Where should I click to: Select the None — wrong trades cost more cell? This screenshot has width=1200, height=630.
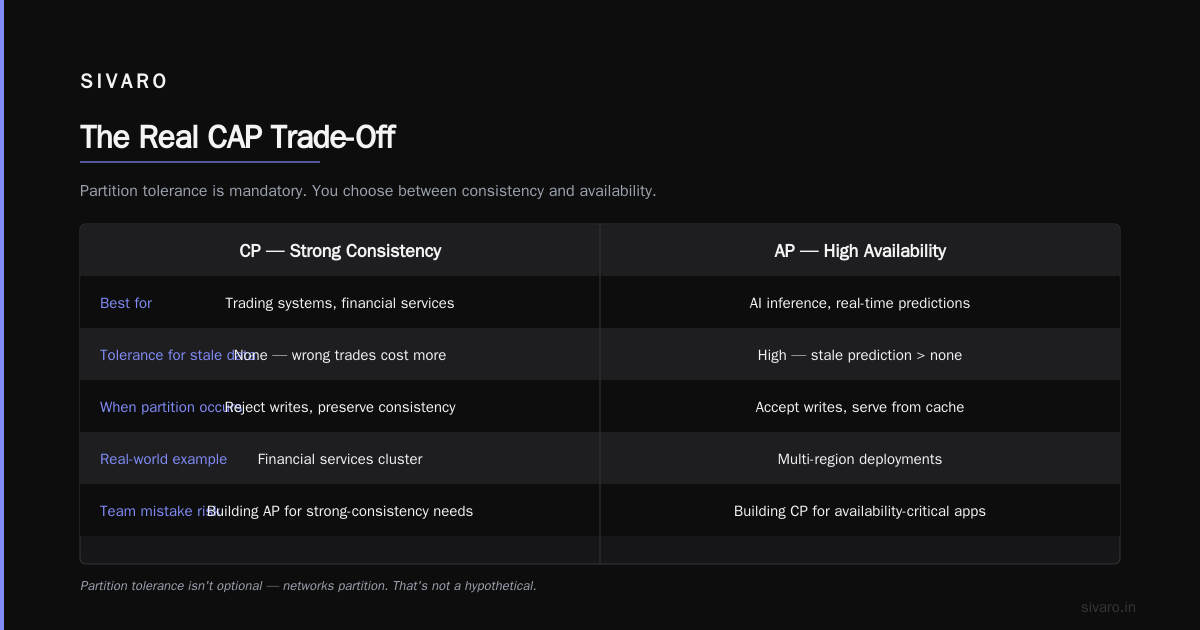(x=340, y=355)
